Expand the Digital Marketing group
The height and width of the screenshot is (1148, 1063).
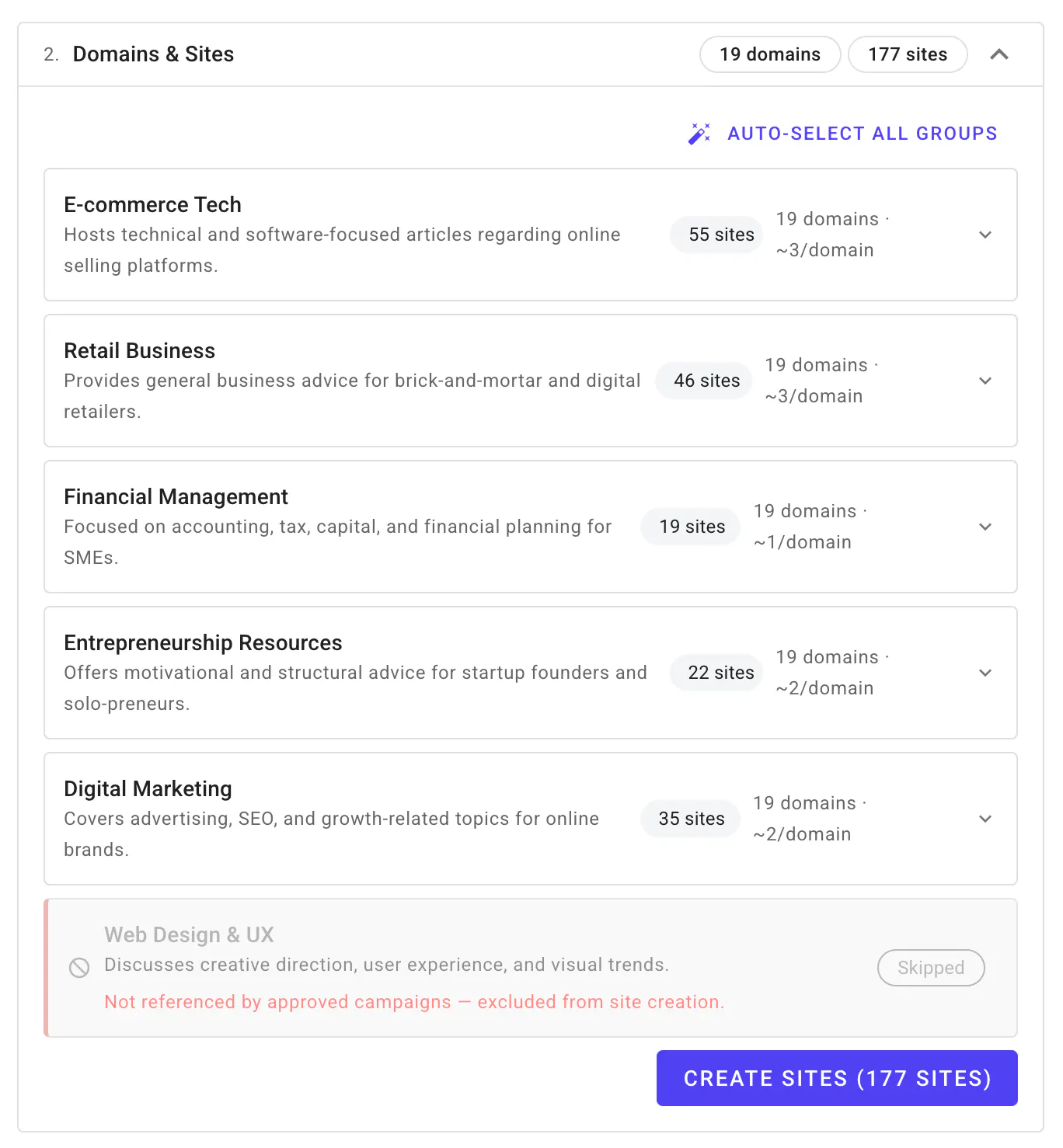985,819
